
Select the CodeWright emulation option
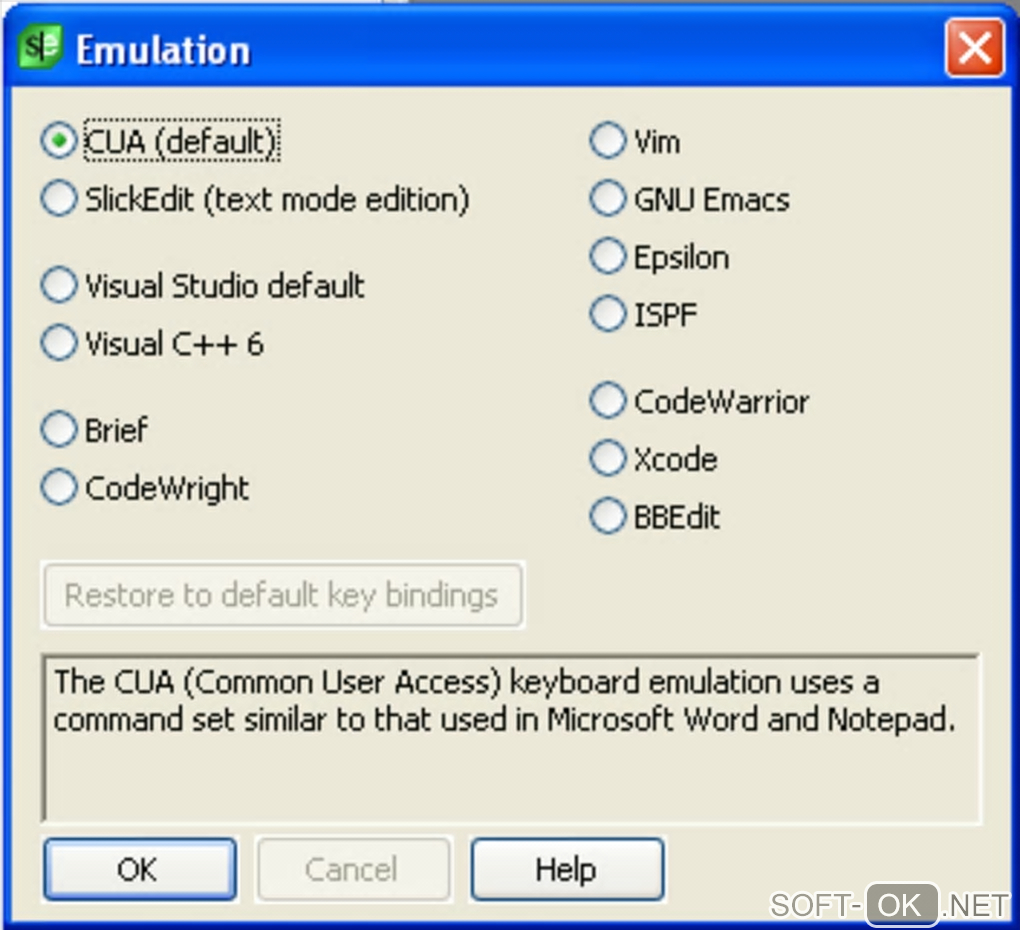(x=60, y=488)
